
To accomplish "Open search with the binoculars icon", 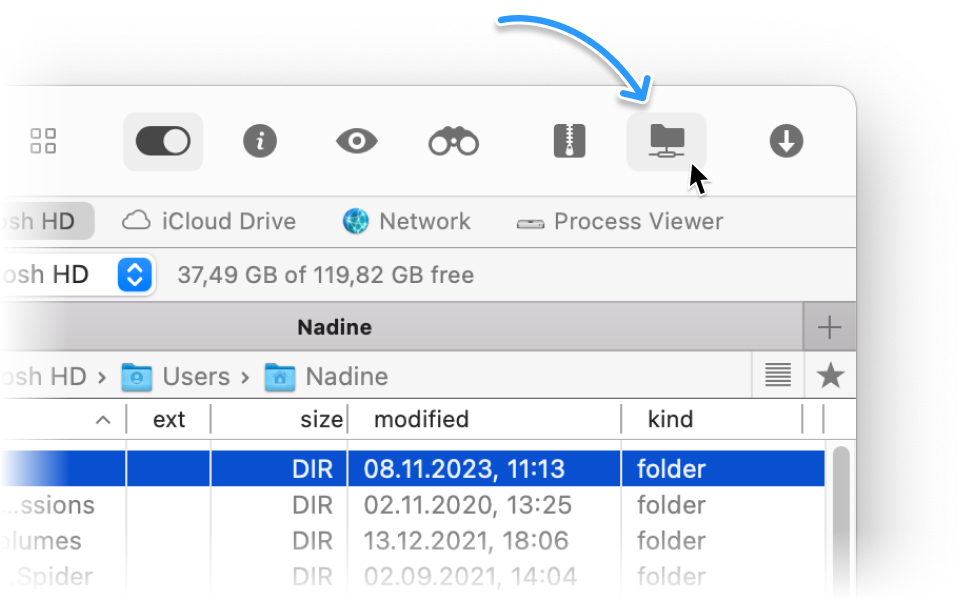I will pyautogui.click(x=453, y=142).
